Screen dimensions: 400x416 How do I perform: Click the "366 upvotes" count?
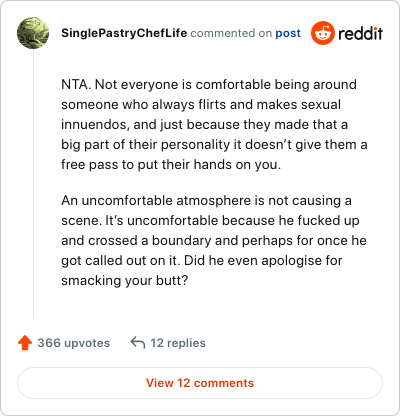pyautogui.click(x=74, y=343)
